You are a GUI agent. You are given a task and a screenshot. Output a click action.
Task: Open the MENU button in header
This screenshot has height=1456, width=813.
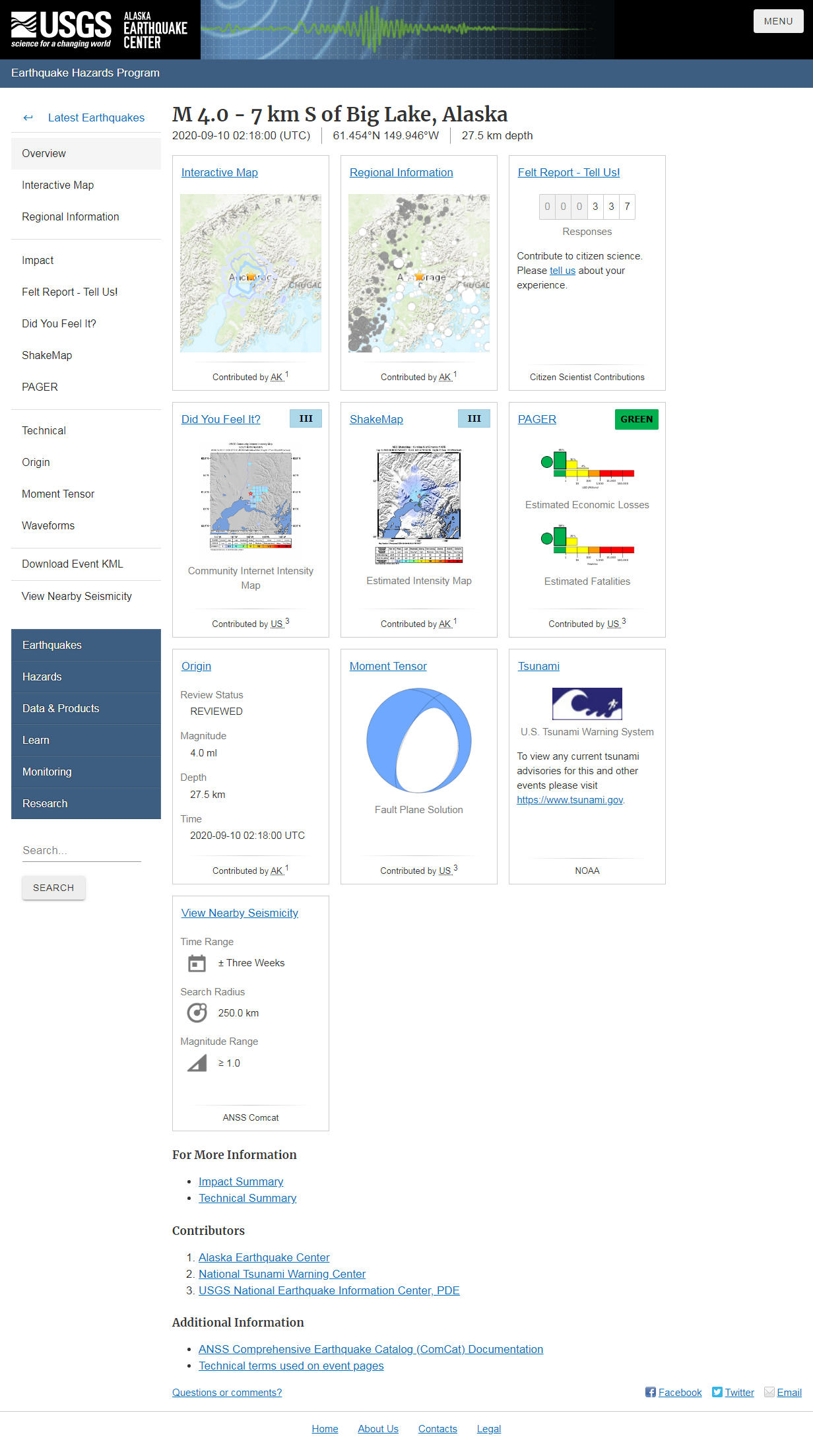(x=778, y=21)
